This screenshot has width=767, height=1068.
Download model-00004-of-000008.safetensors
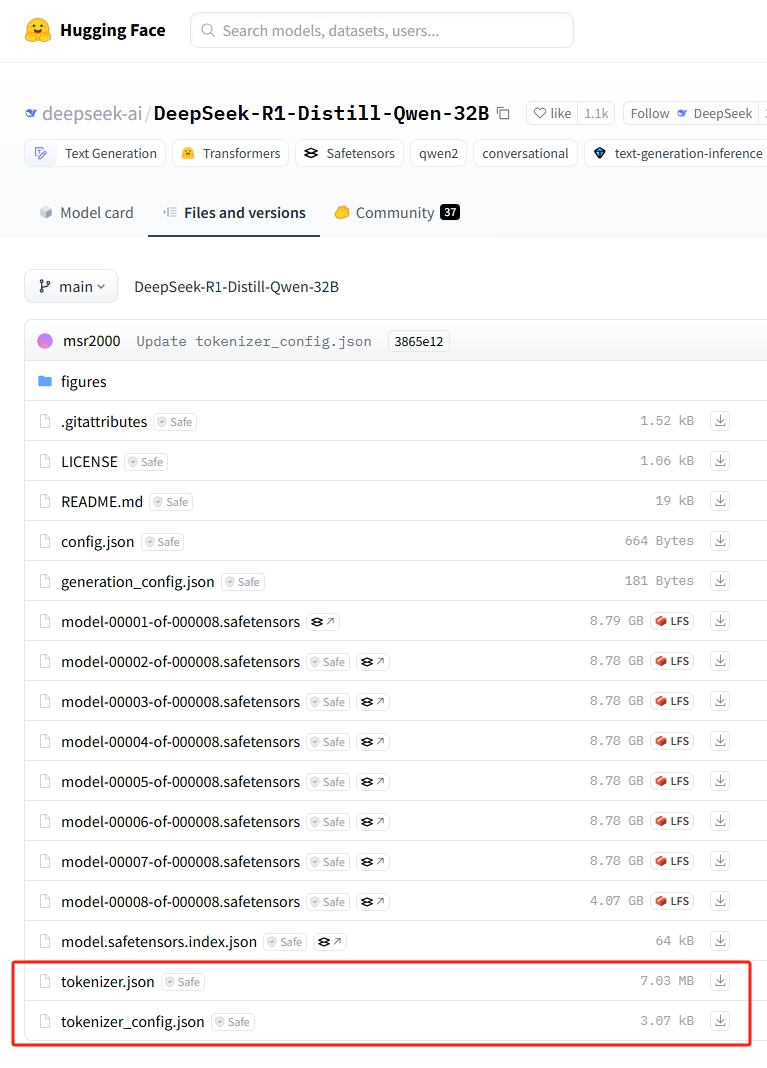tap(720, 741)
